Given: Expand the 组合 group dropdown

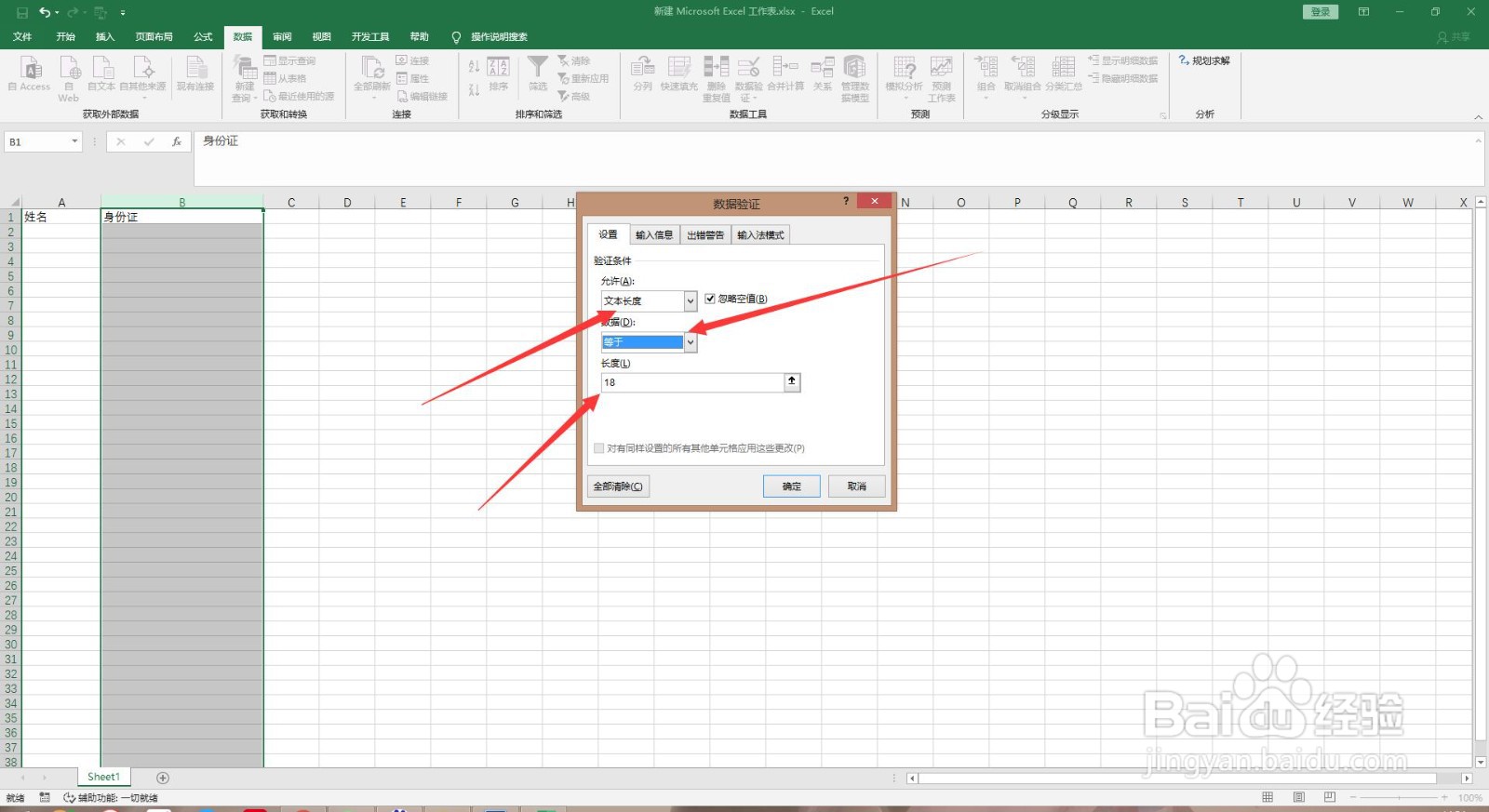Looking at the screenshot, I should (x=986, y=97).
